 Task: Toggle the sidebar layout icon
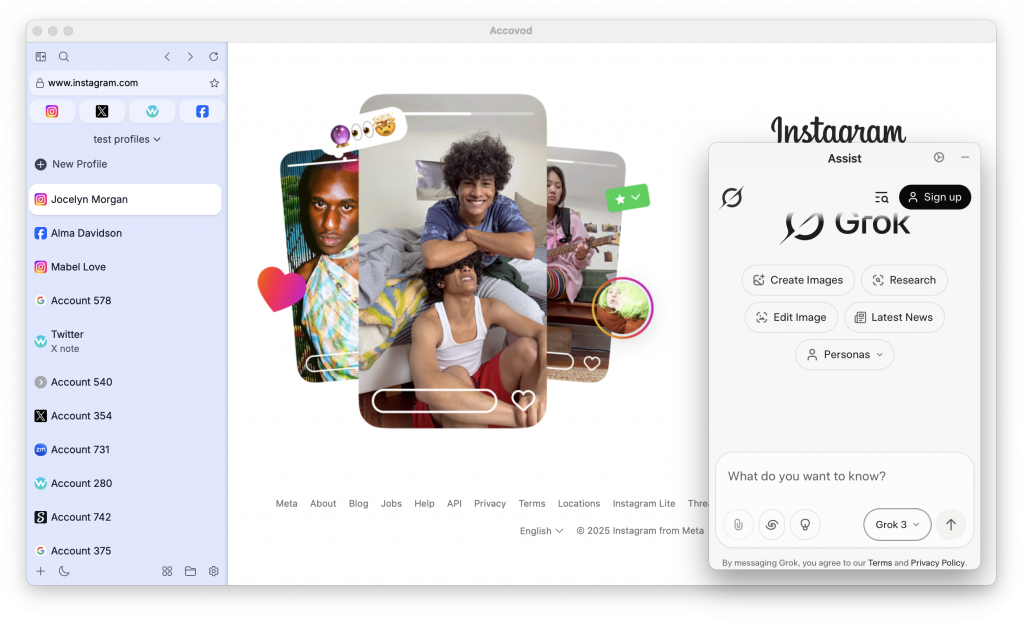40,57
